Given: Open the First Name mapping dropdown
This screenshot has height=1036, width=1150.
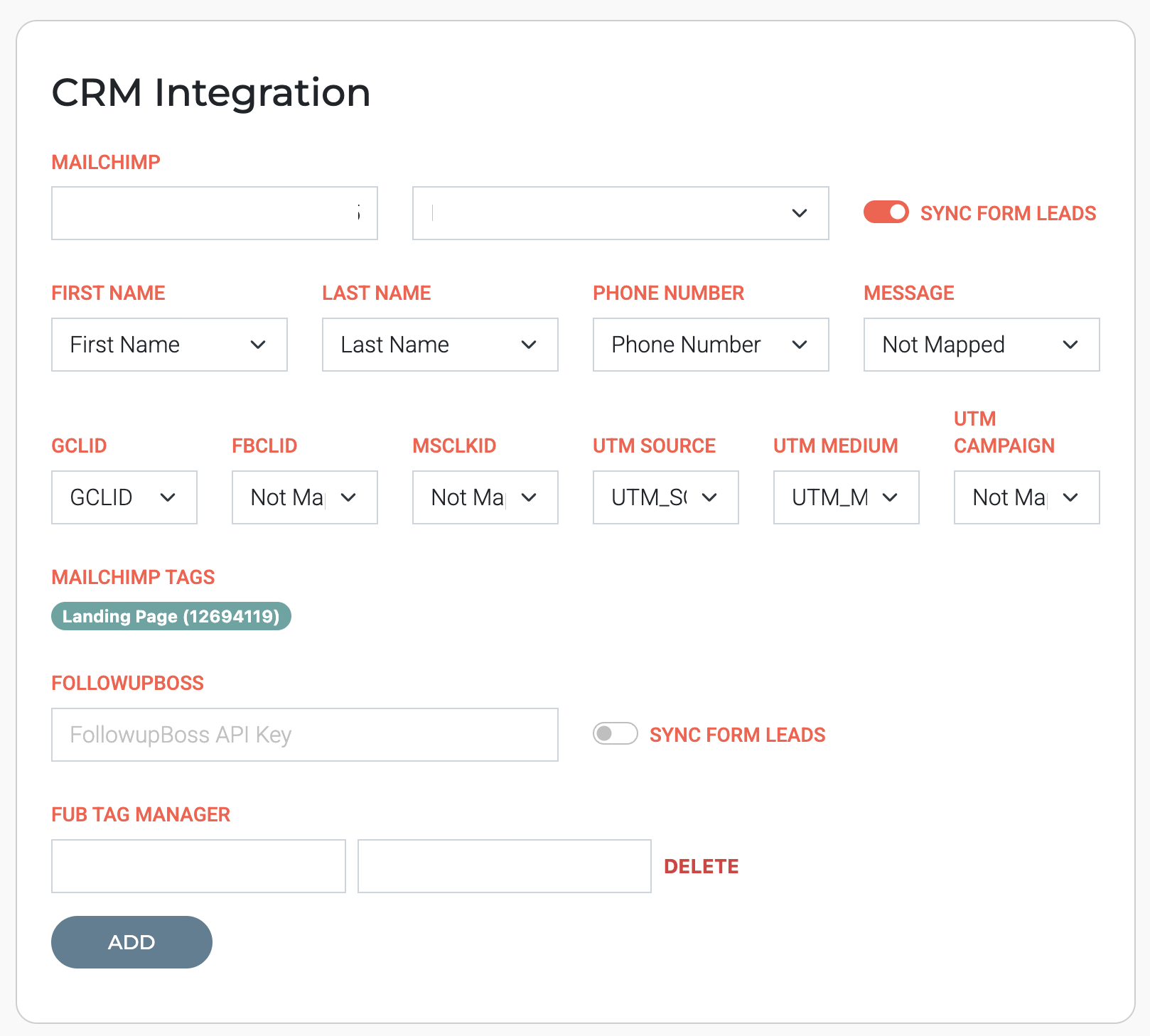Looking at the screenshot, I should point(169,345).
